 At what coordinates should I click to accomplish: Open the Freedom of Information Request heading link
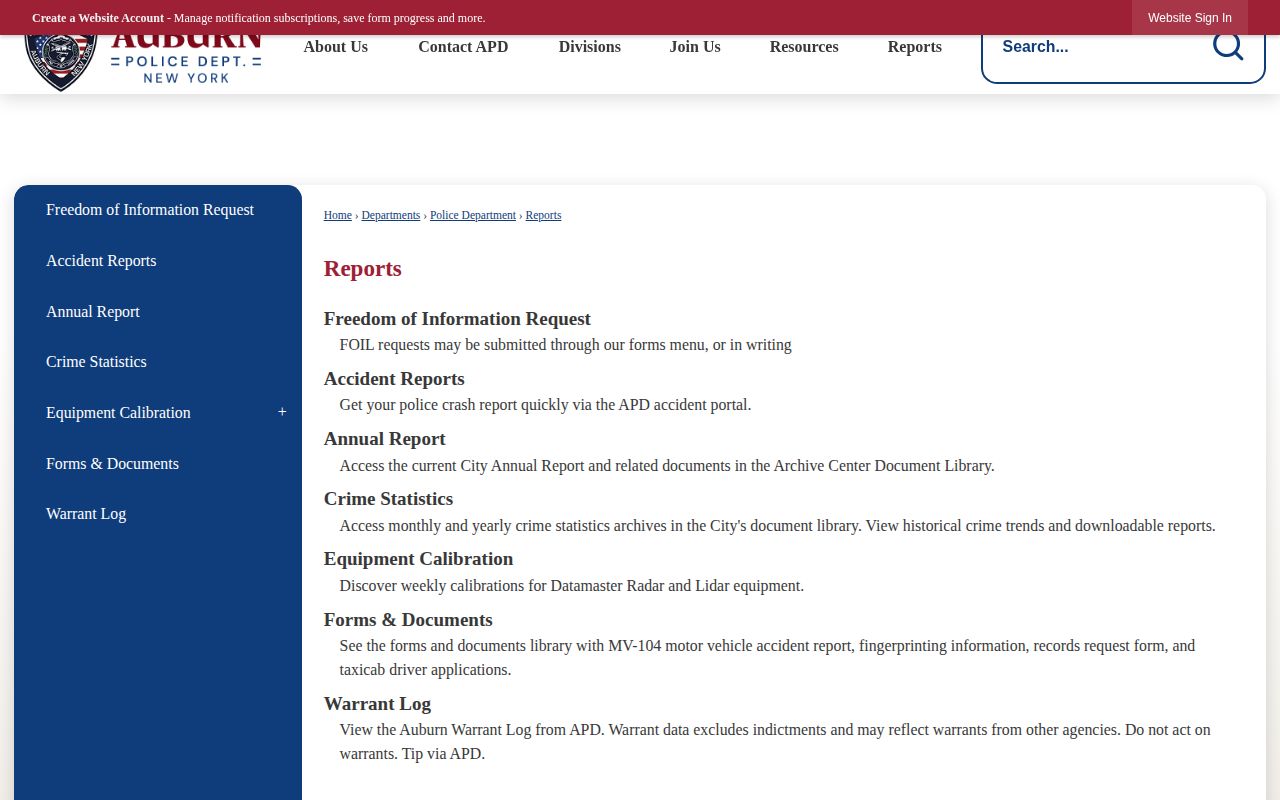[x=457, y=319]
